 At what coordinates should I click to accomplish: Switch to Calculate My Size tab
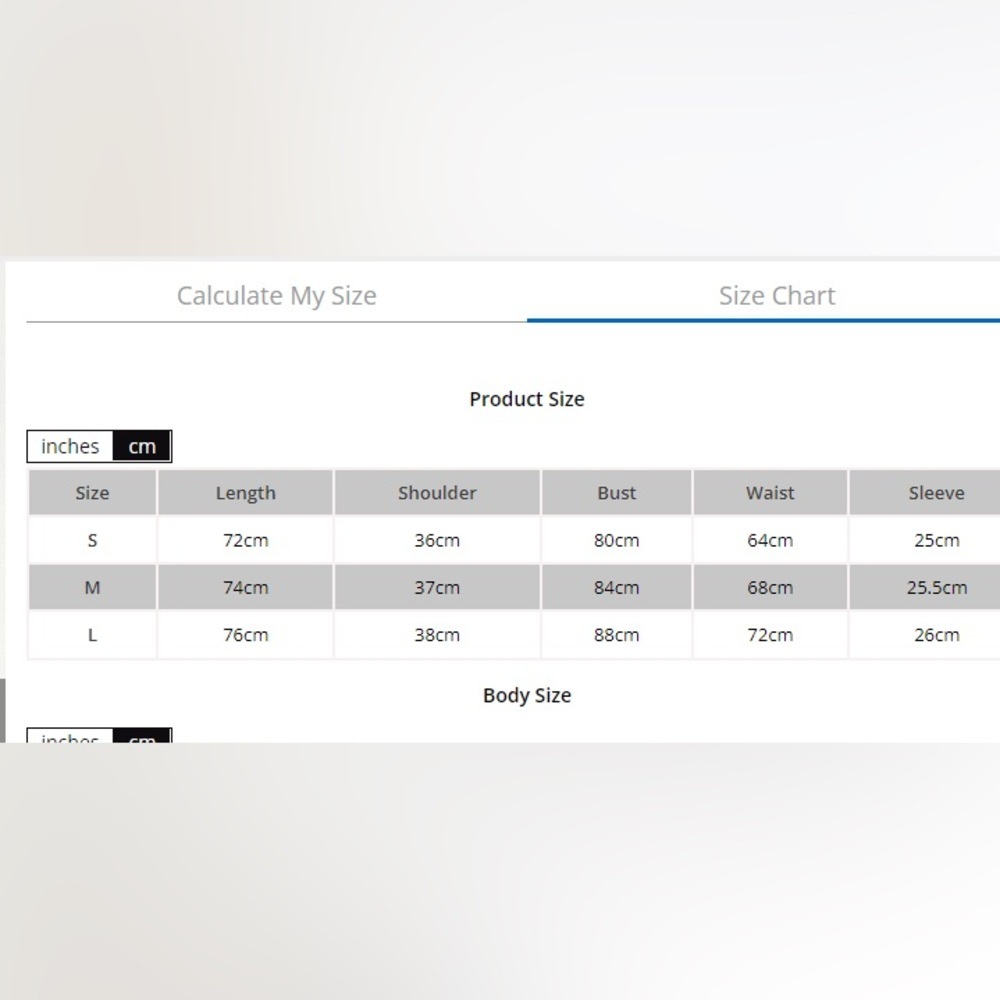[276, 296]
